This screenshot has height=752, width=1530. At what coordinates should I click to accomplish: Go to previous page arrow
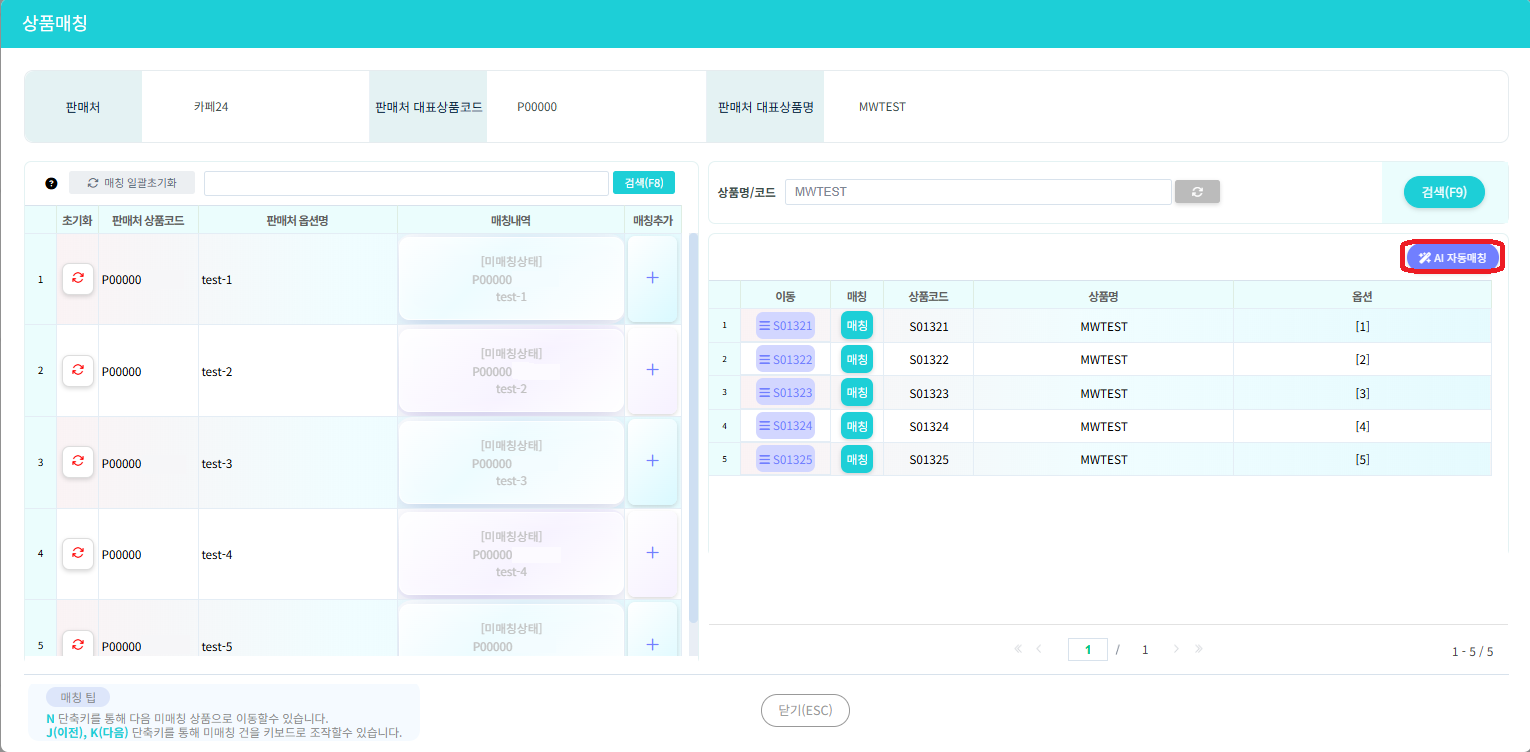click(x=1039, y=649)
